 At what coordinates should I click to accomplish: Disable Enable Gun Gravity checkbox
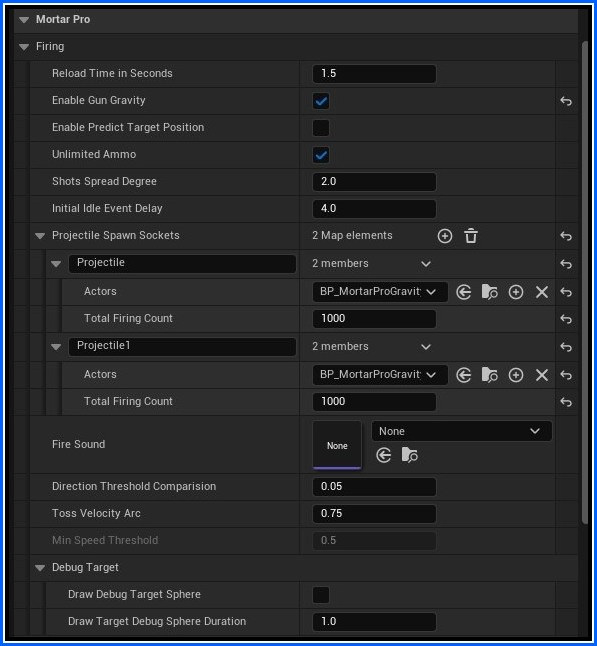[321, 101]
